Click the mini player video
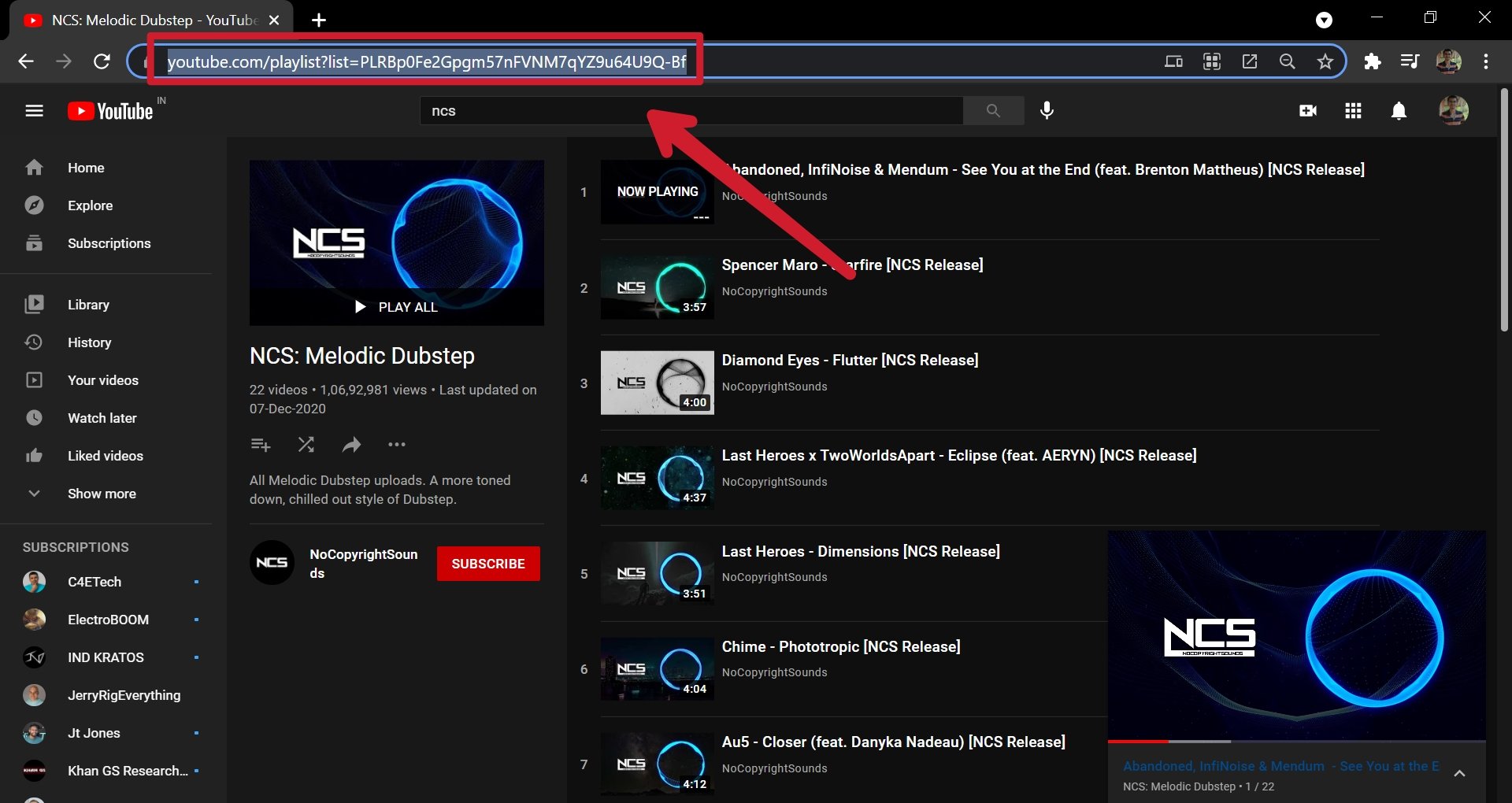Screen dimensions: 1512x803 click(x=1296, y=635)
